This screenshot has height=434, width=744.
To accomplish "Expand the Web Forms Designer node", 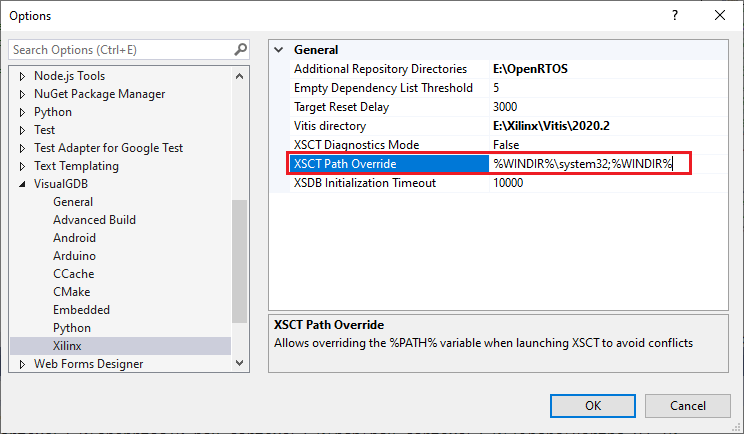I will (22, 364).
